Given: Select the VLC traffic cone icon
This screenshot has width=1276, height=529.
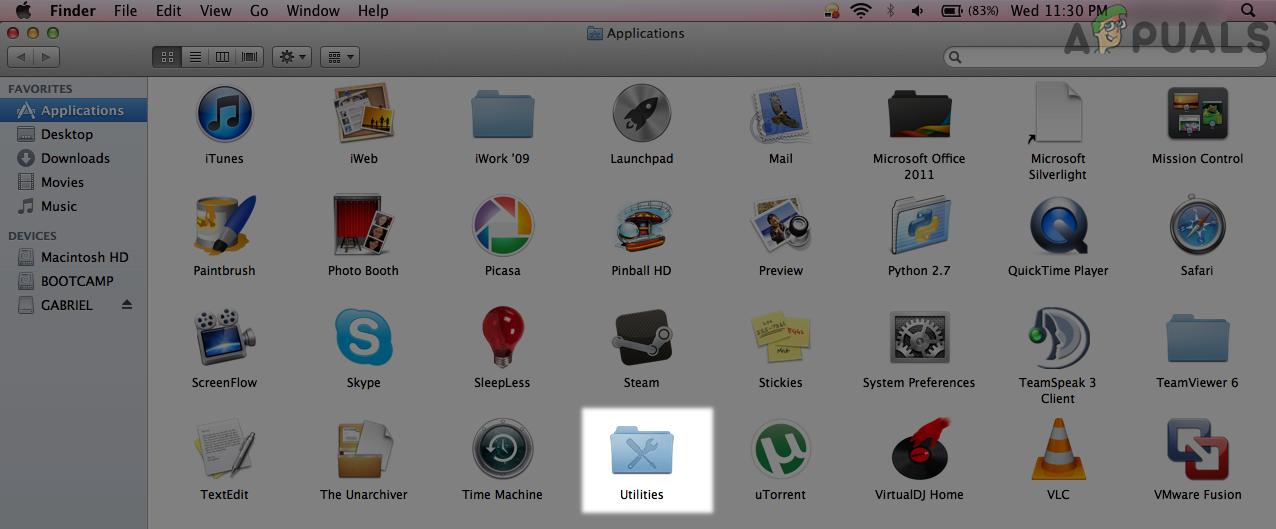Looking at the screenshot, I should (x=1058, y=450).
